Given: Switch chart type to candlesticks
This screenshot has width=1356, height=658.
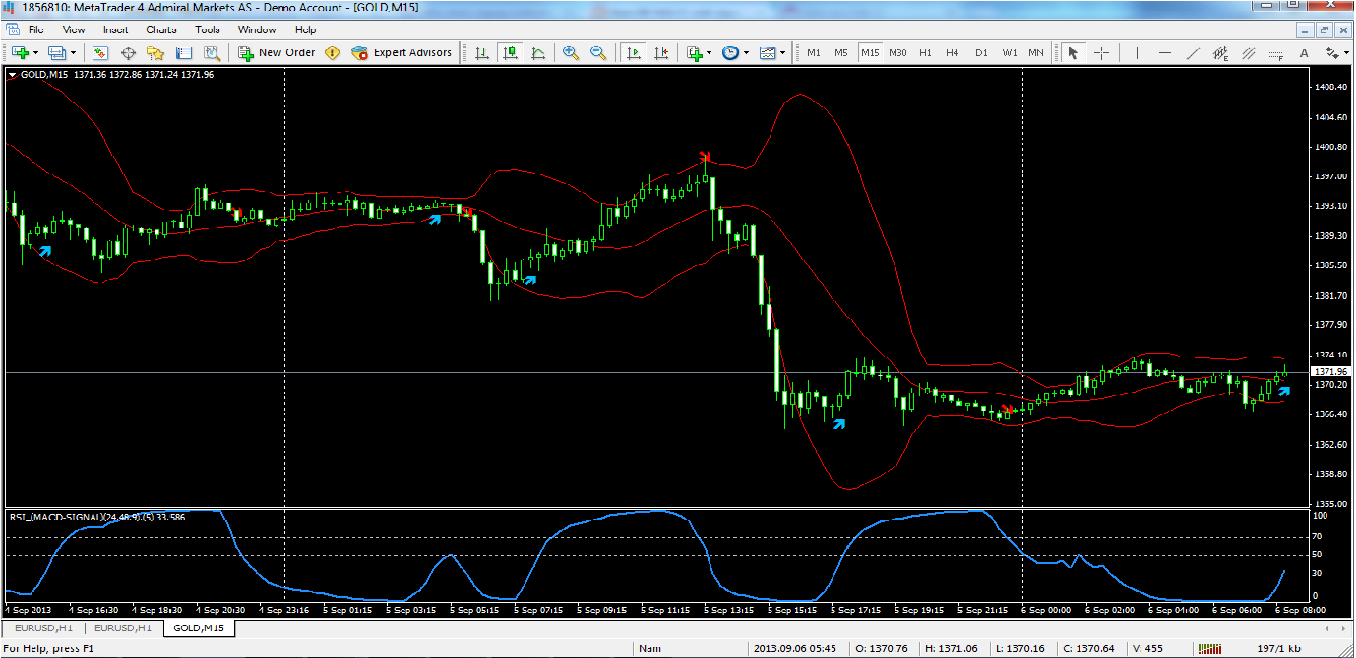Looking at the screenshot, I should [x=510, y=52].
